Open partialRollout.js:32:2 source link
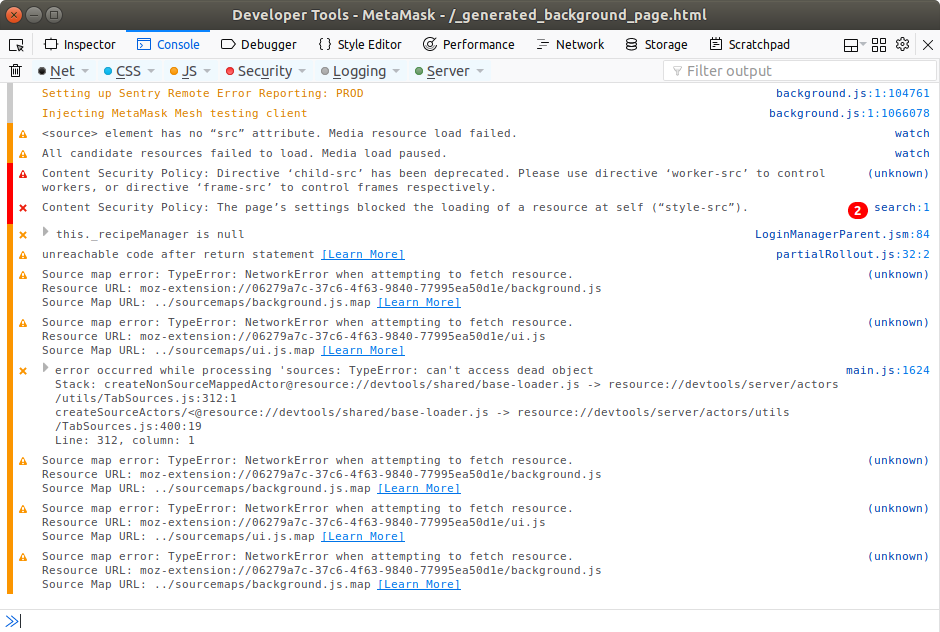Viewport: 940px width, 632px height. [x=852, y=255]
